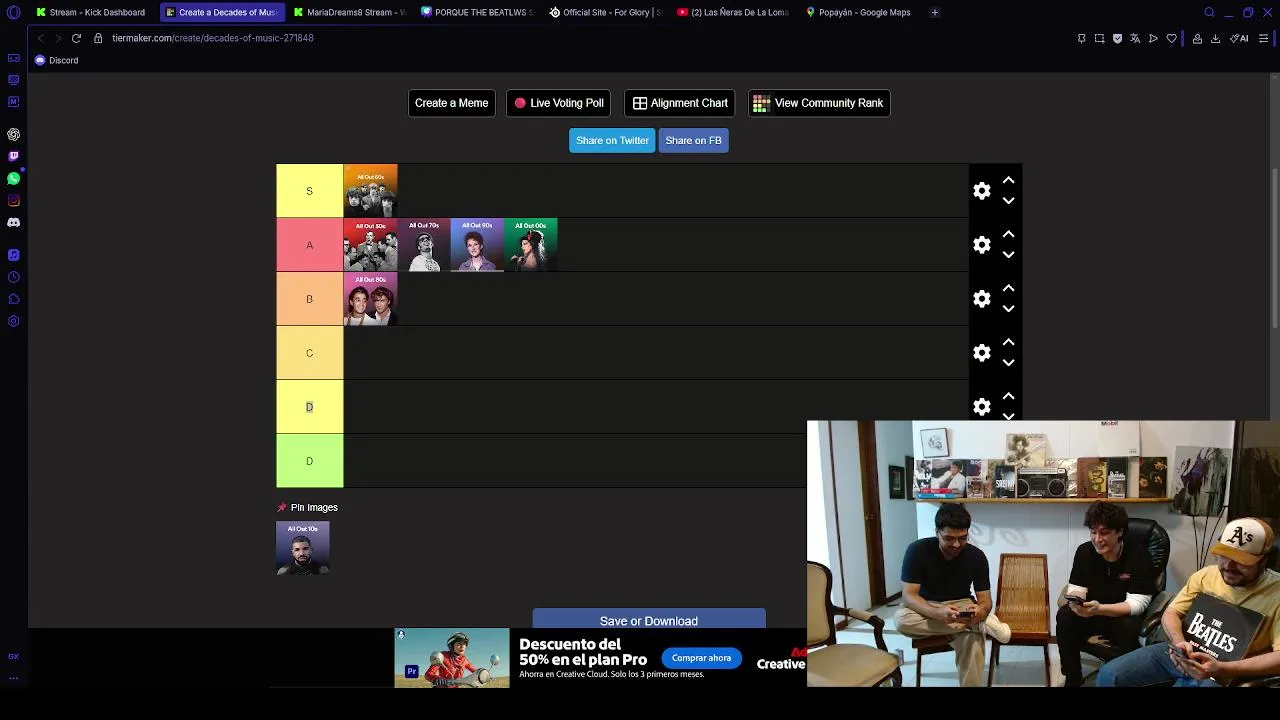Click View Community Rank button
Screen dimensions: 1280x720
[819, 103]
